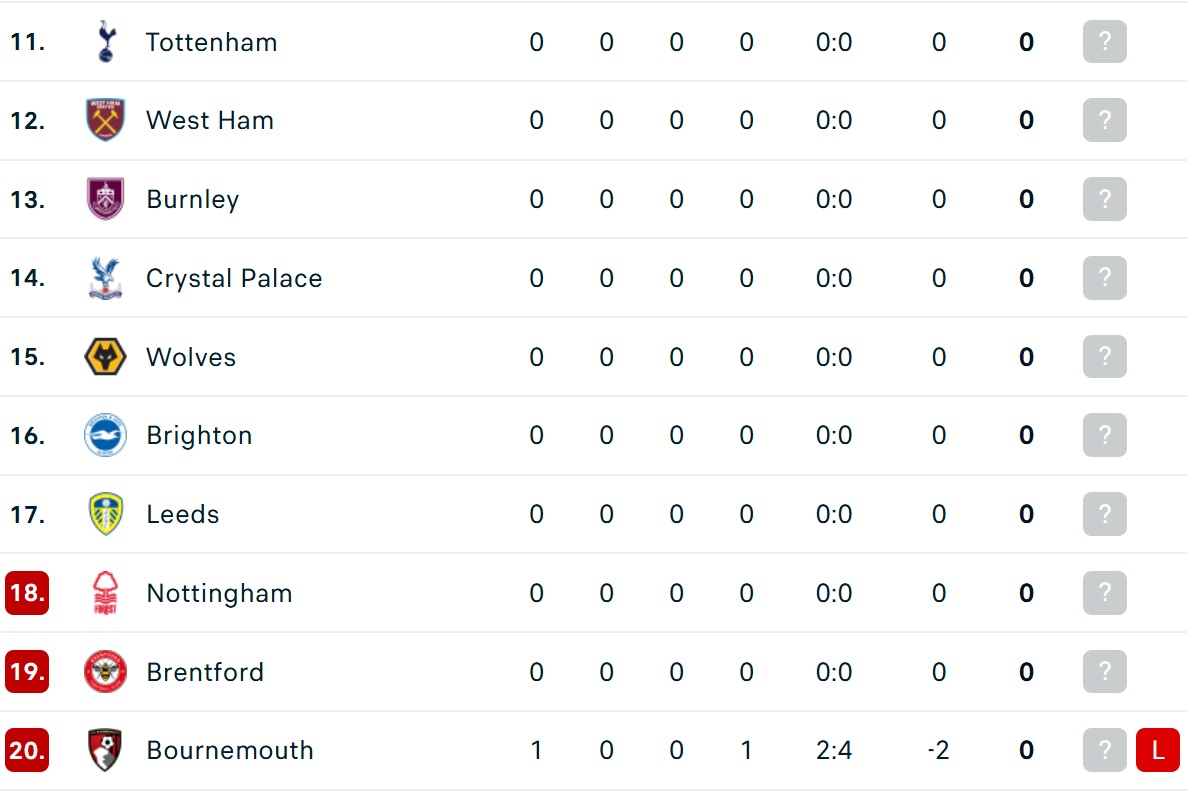The width and height of the screenshot is (1187, 793).
Task: Click Wolves' grey question mark form badge
Action: [1104, 356]
